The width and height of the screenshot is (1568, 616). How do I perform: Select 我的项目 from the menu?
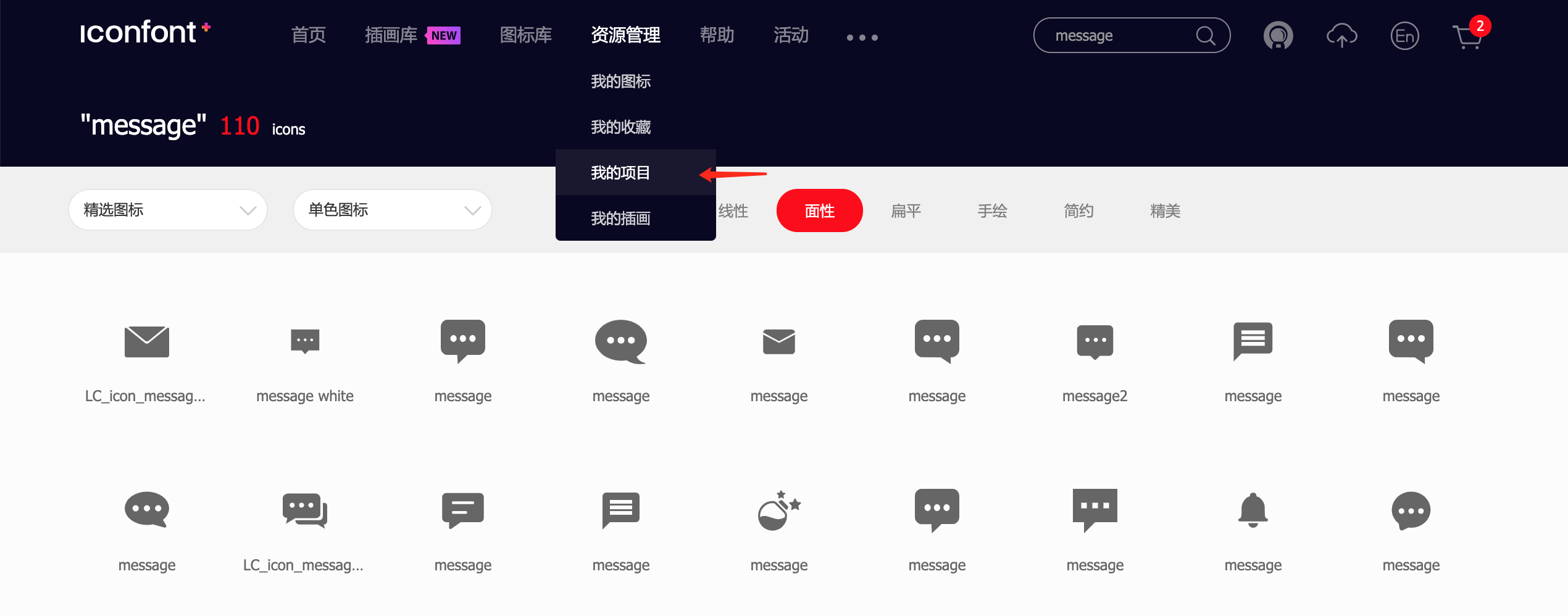point(620,172)
